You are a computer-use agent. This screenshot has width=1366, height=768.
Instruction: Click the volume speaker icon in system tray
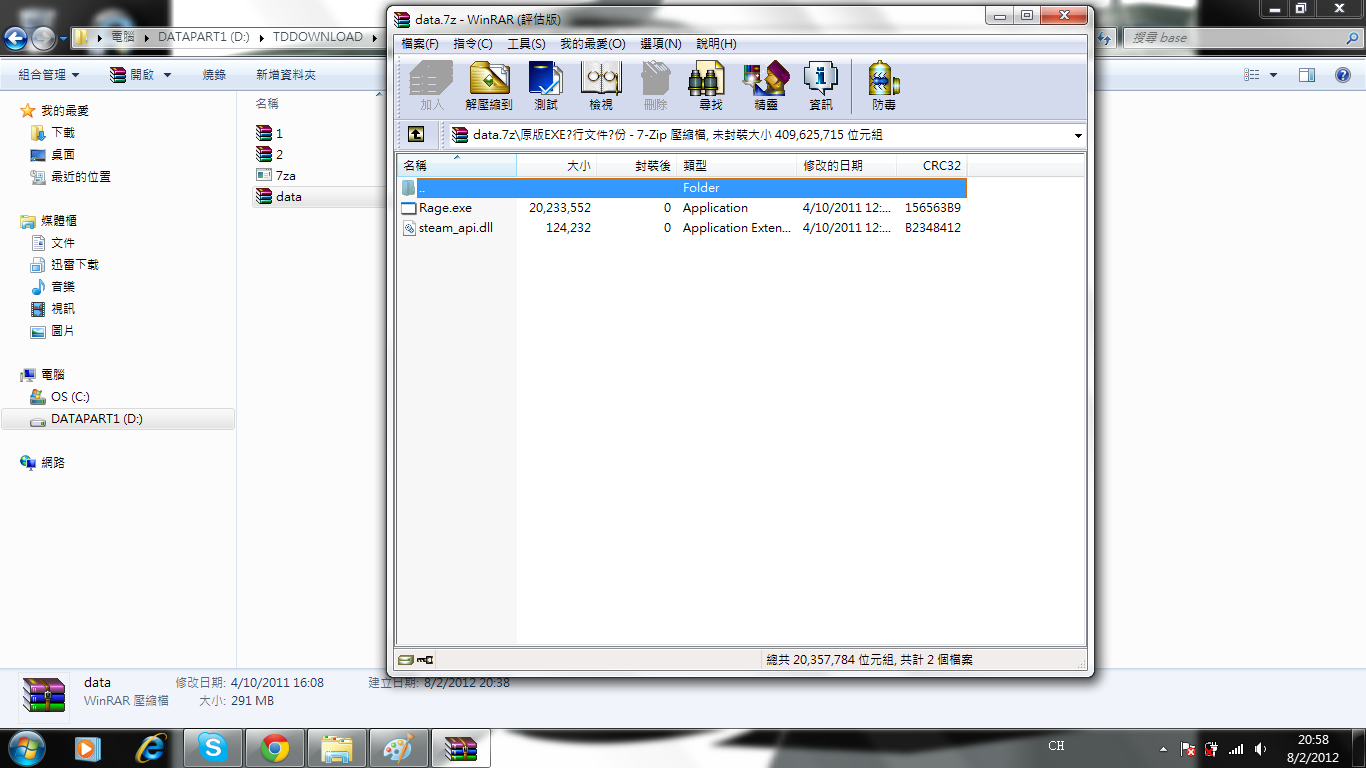(1260, 748)
